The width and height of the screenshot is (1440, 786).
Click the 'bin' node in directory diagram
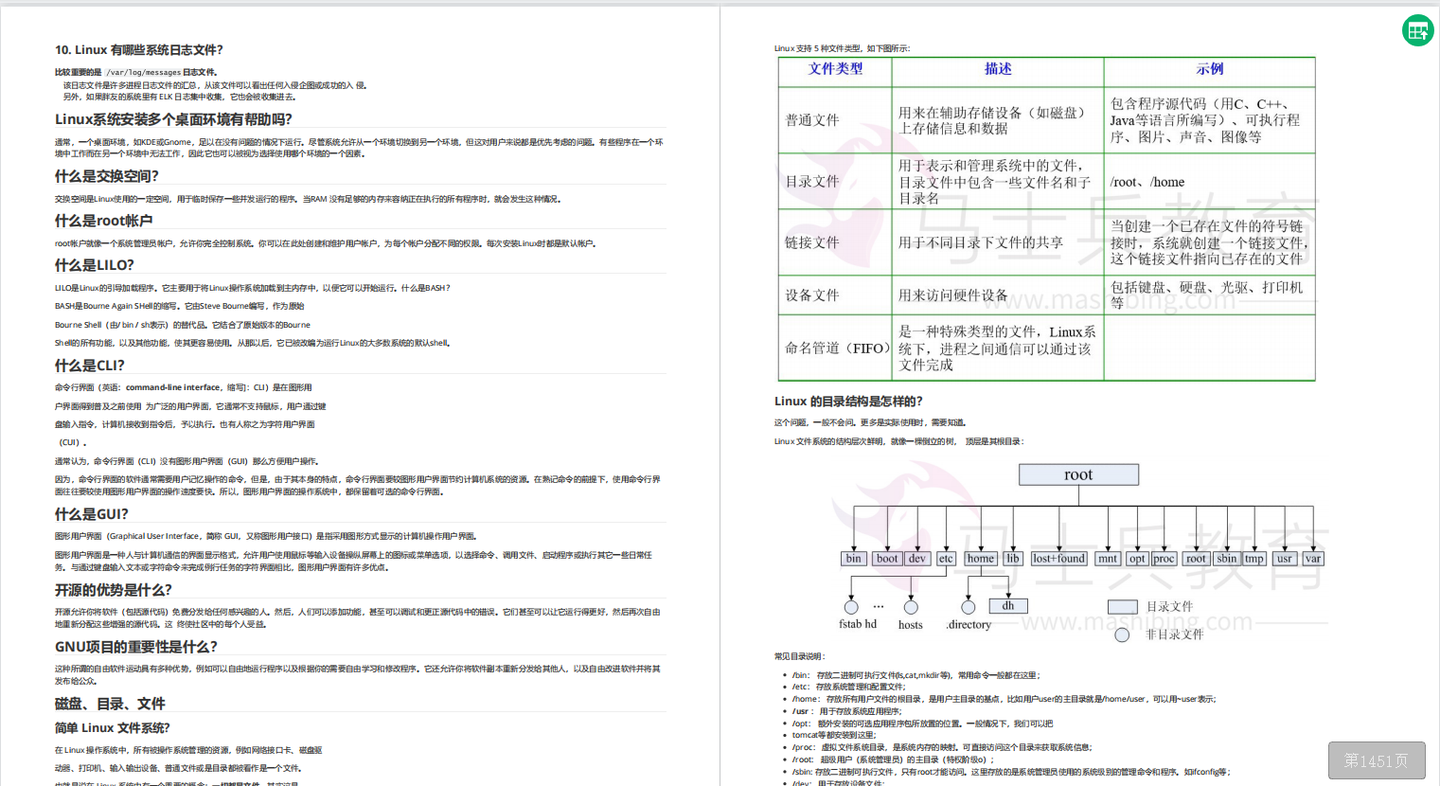point(853,558)
